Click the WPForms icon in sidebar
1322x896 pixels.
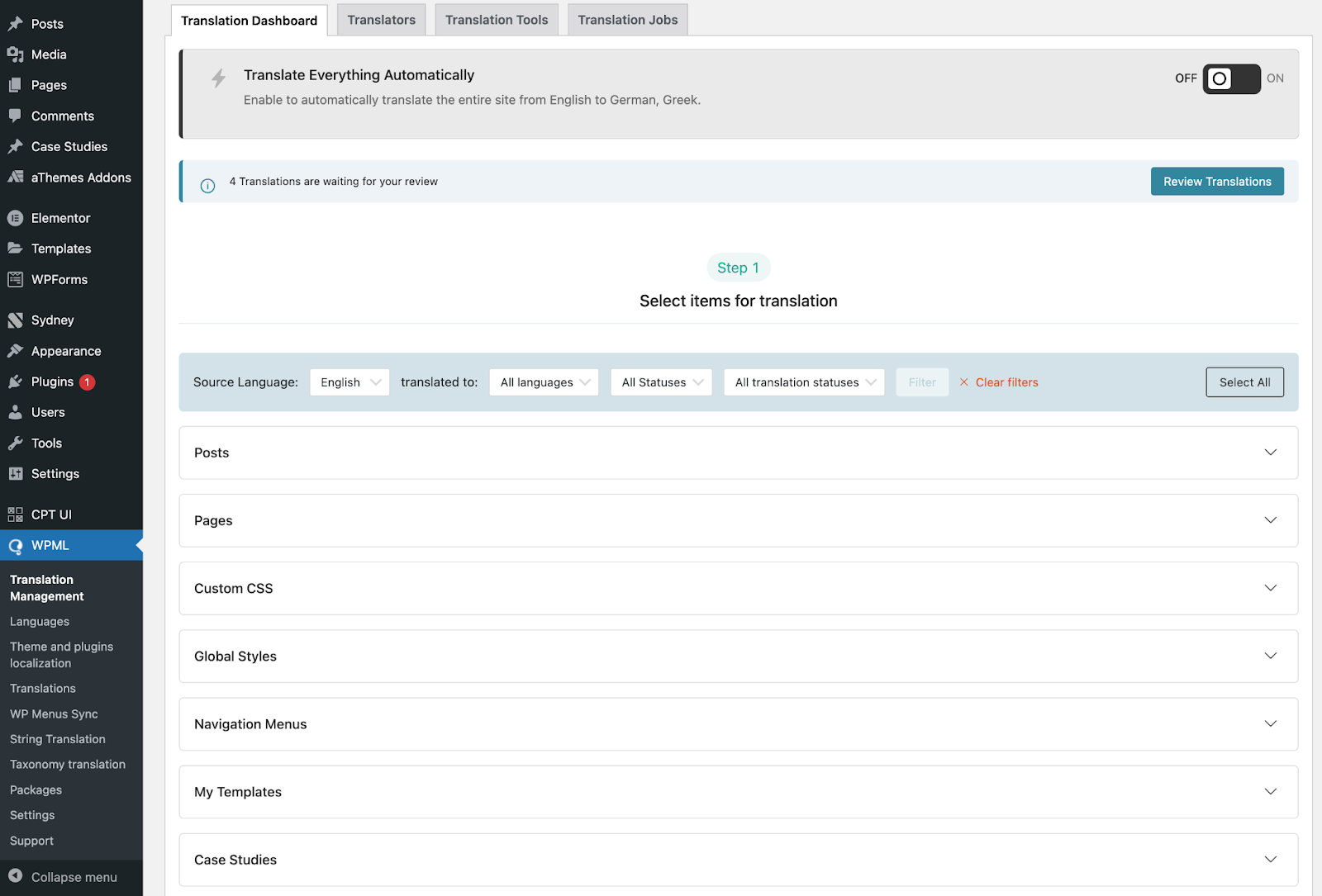15,279
